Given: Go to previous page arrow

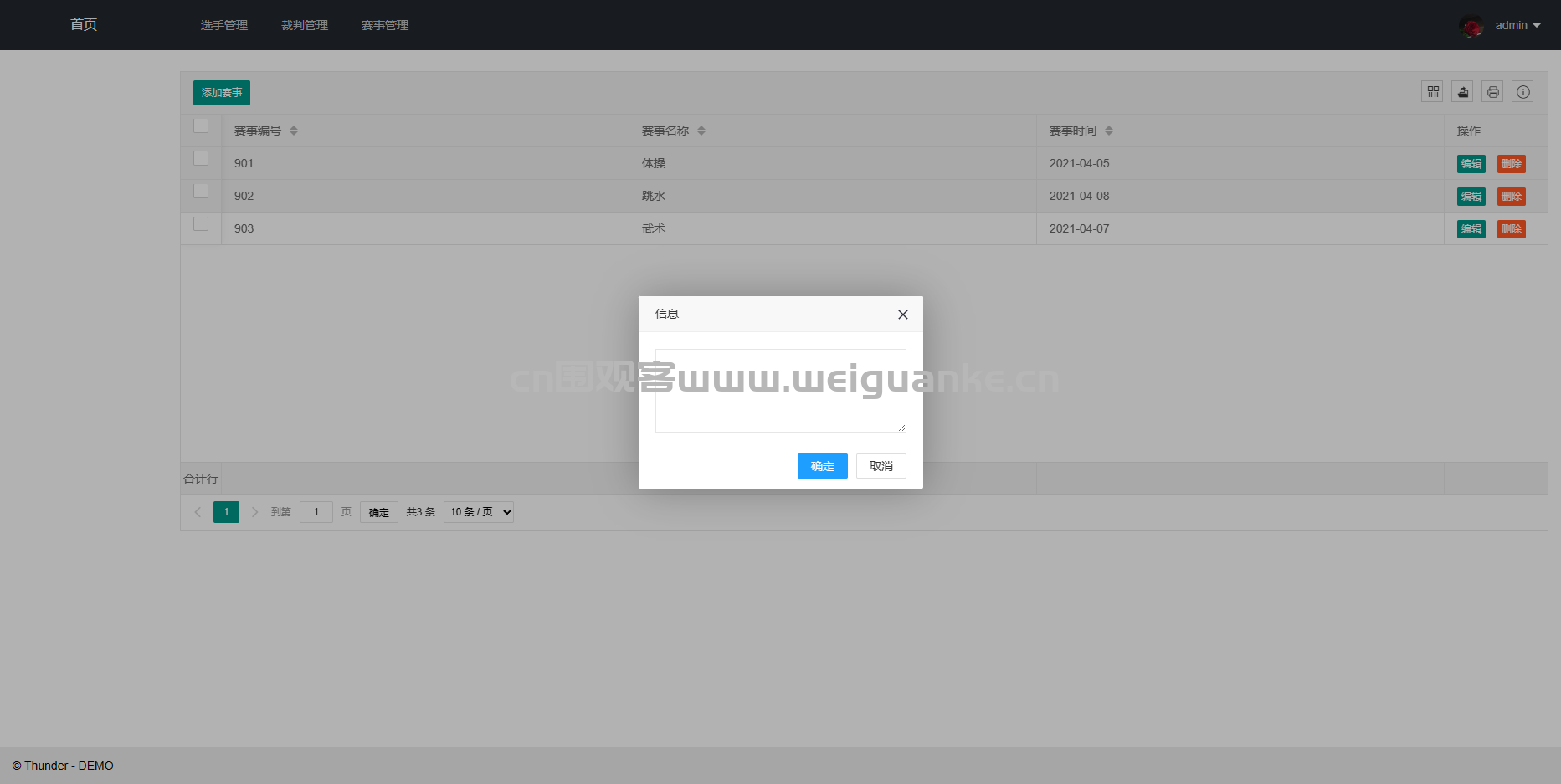Looking at the screenshot, I should (x=198, y=512).
